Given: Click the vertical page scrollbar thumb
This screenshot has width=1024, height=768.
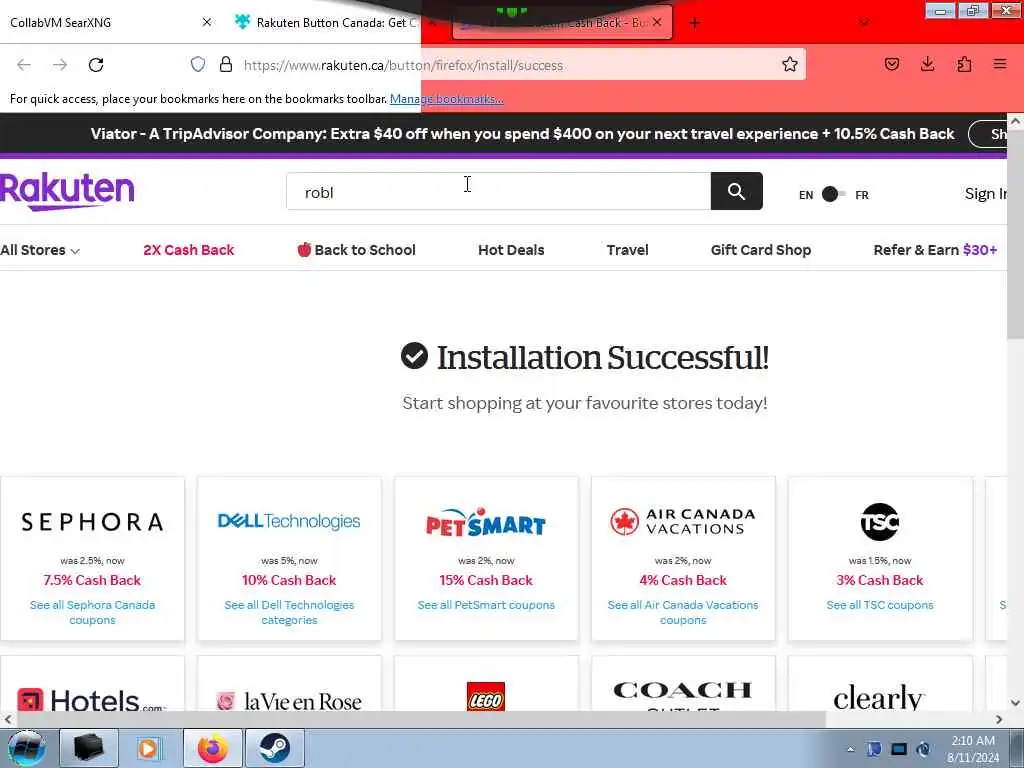Looking at the screenshot, I should pyautogui.click(x=1015, y=235).
